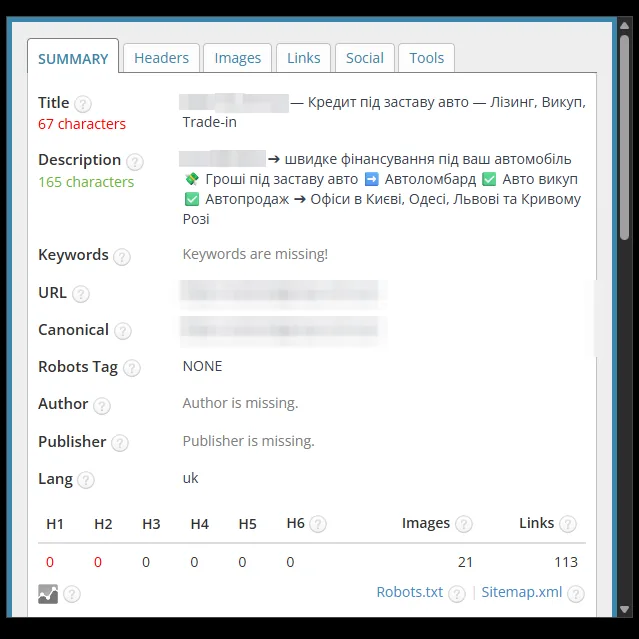Click the help icon next to Publisher
This screenshot has height=639, width=639.
pyautogui.click(x=120, y=443)
